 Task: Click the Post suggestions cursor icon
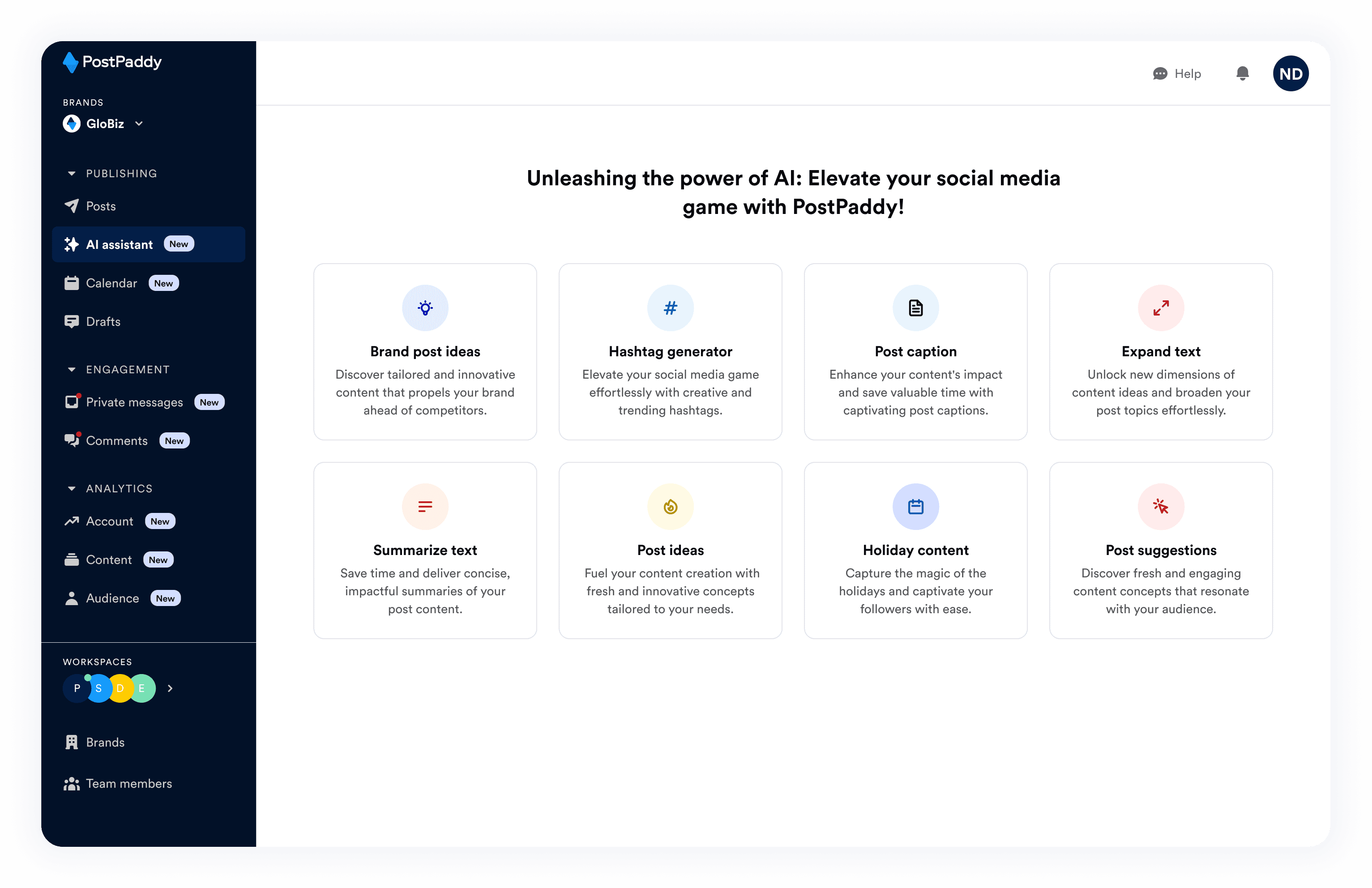[x=1160, y=507]
